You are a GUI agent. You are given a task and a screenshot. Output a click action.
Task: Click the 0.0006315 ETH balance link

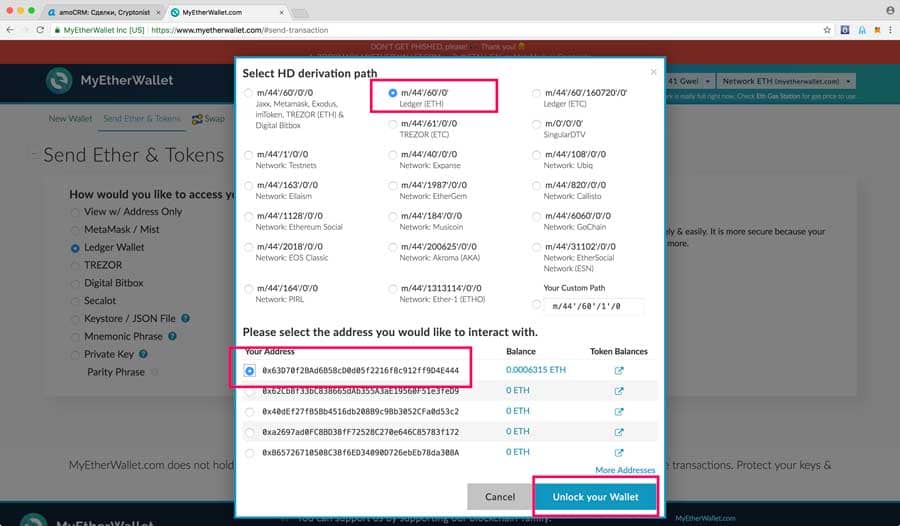point(536,370)
